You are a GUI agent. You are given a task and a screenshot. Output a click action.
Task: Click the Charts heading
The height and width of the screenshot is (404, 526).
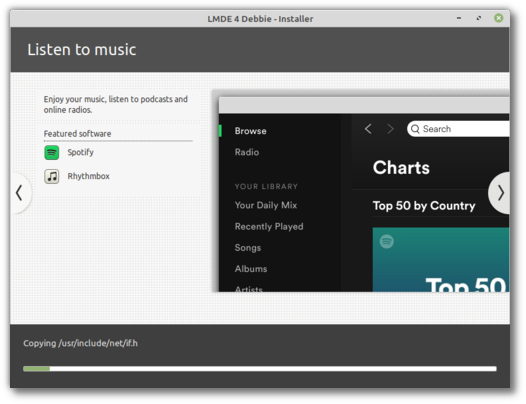coord(401,167)
